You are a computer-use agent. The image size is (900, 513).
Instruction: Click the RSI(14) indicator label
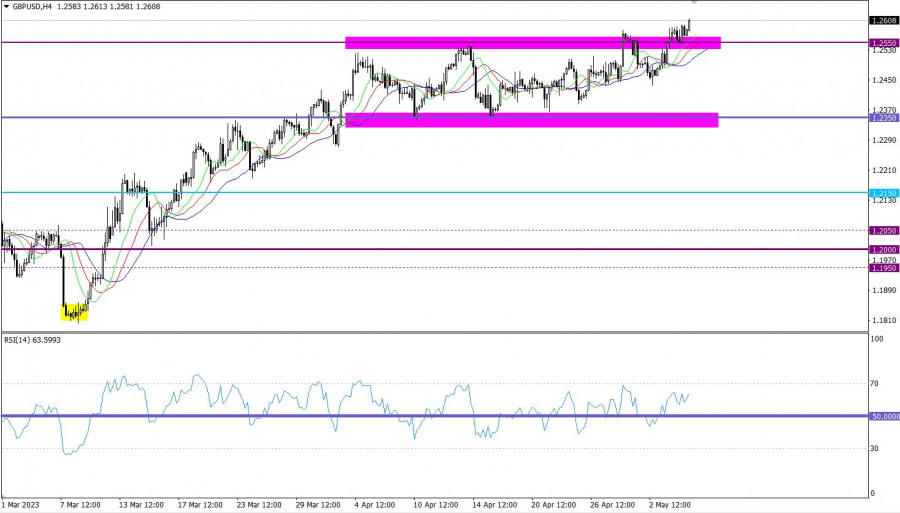35,340
